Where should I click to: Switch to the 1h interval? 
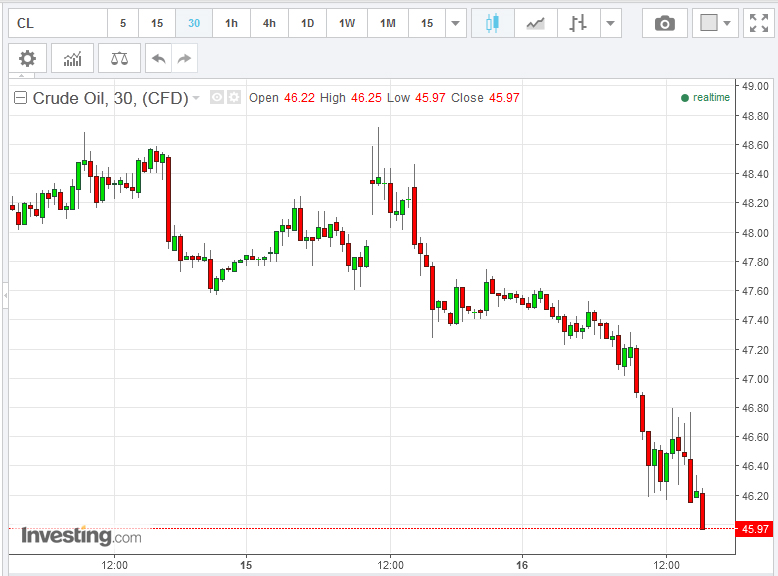pos(231,23)
